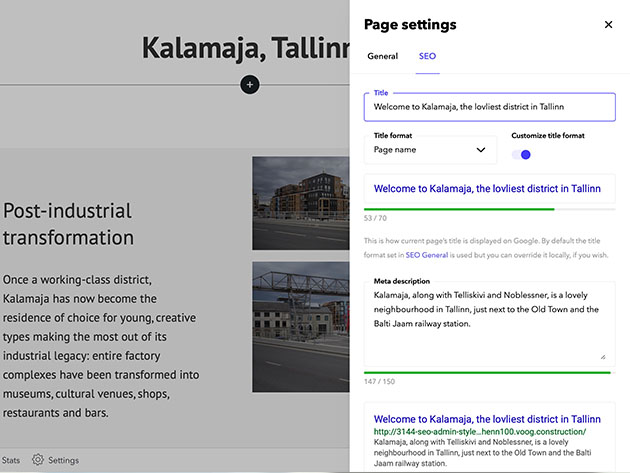Switch to the General tab
This screenshot has height=473, width=630.
(382, 56)
